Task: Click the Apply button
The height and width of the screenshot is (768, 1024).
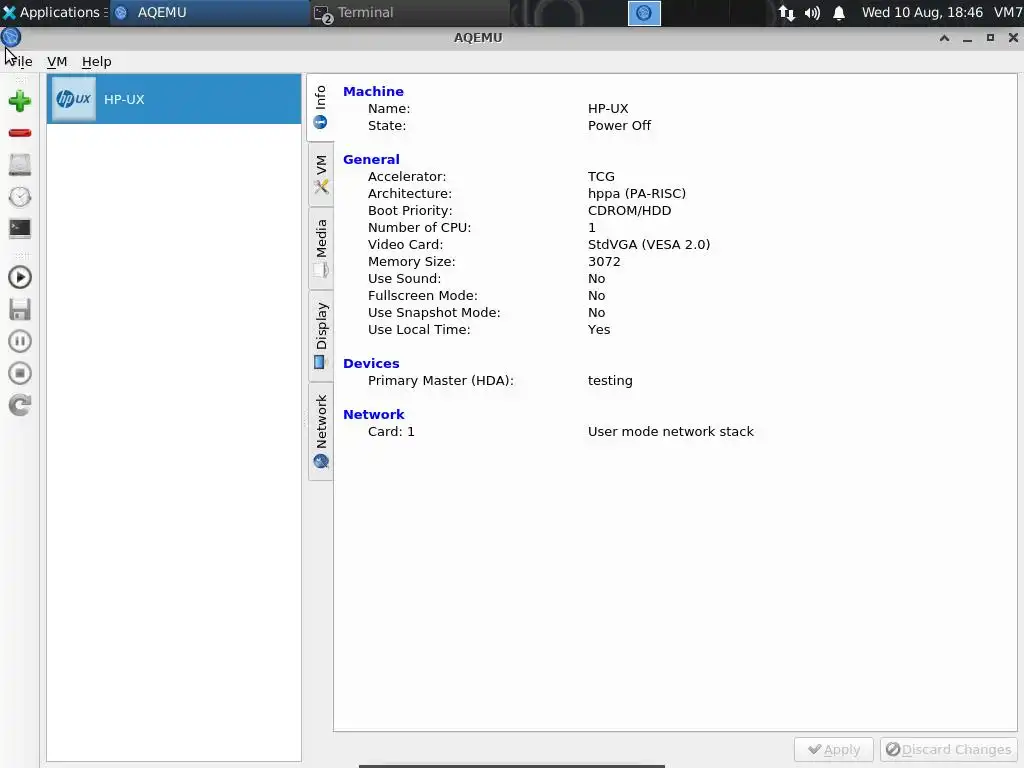Action: (834, 749)
